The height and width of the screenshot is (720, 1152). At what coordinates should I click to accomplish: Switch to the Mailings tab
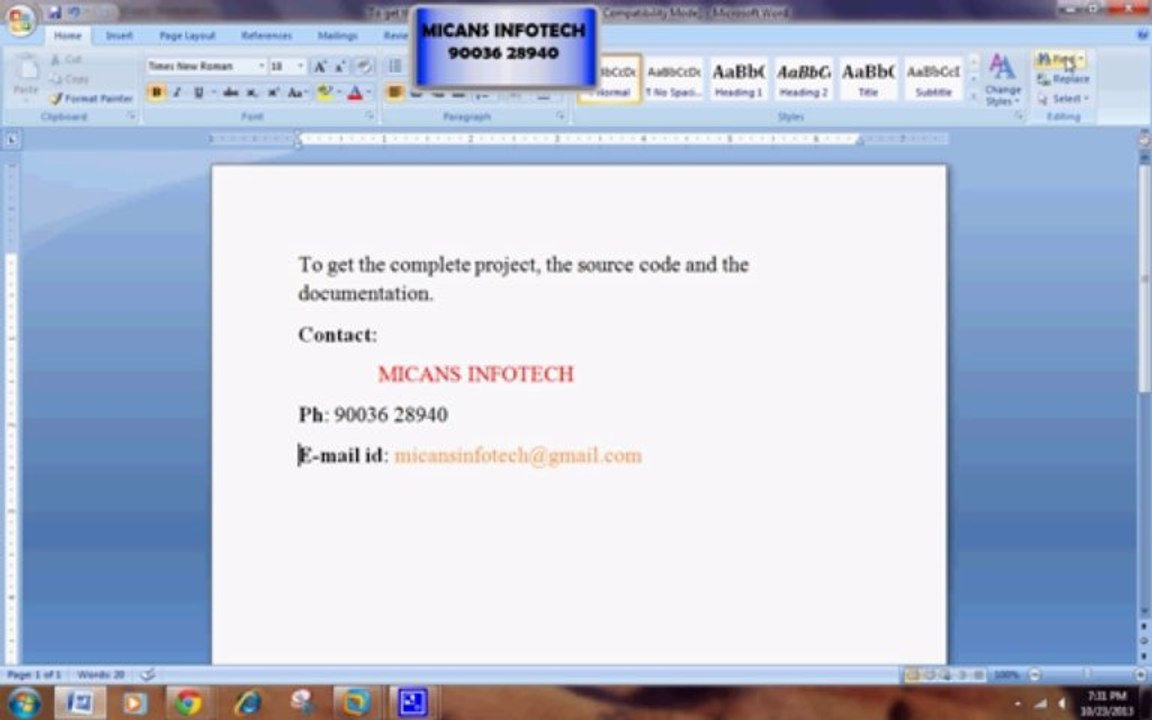[x=337, y=35]
